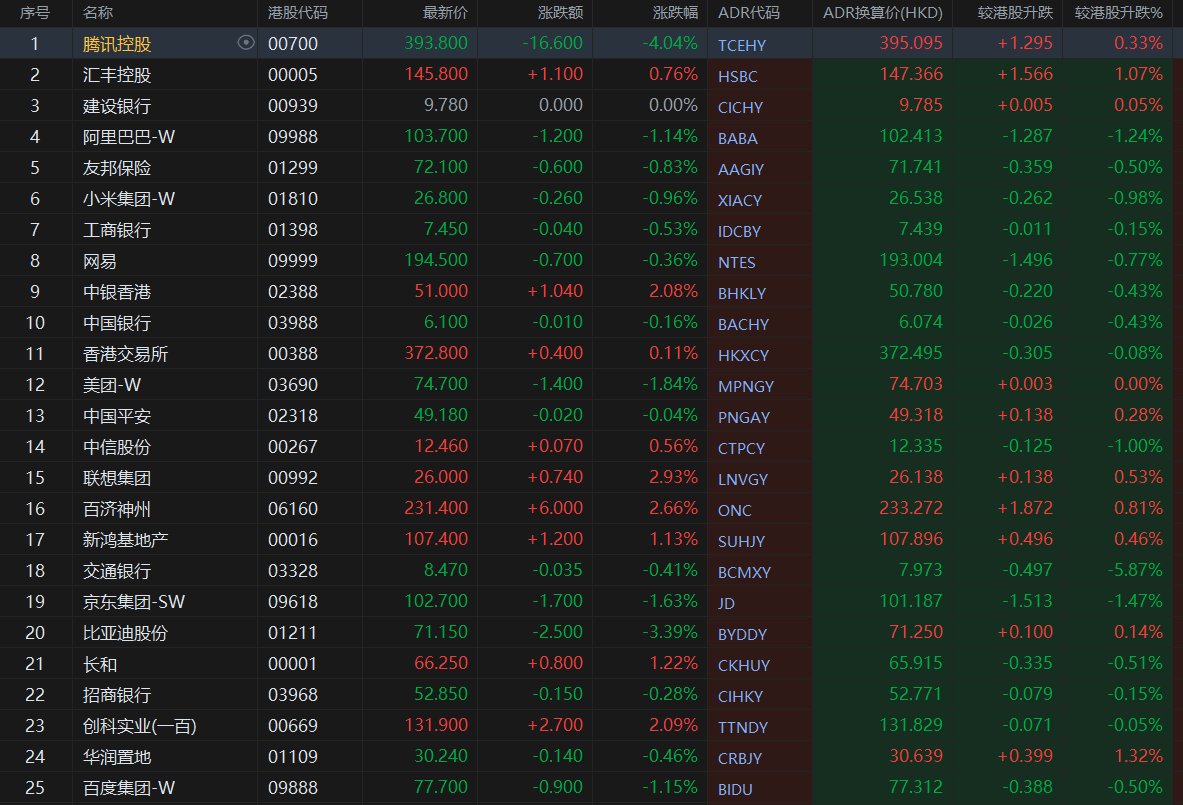Click stock code 03690
The image size is (1183, 805).
[293, 385]
